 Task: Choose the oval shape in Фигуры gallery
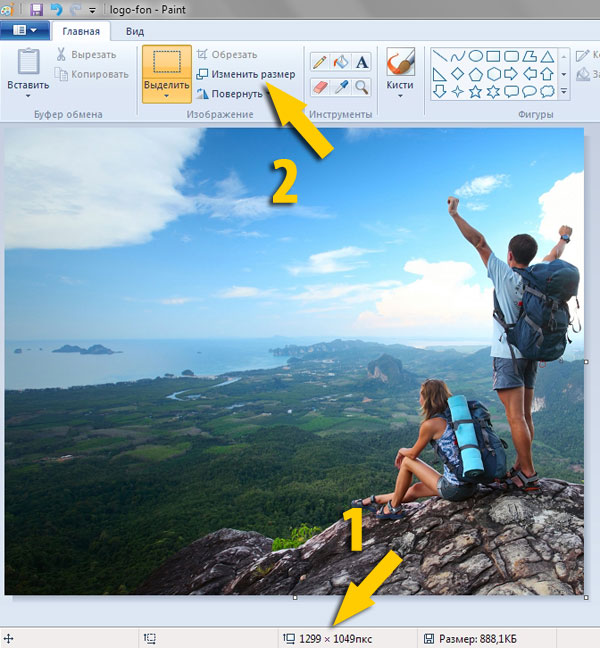pyautogui.click(x=476, y=56)
